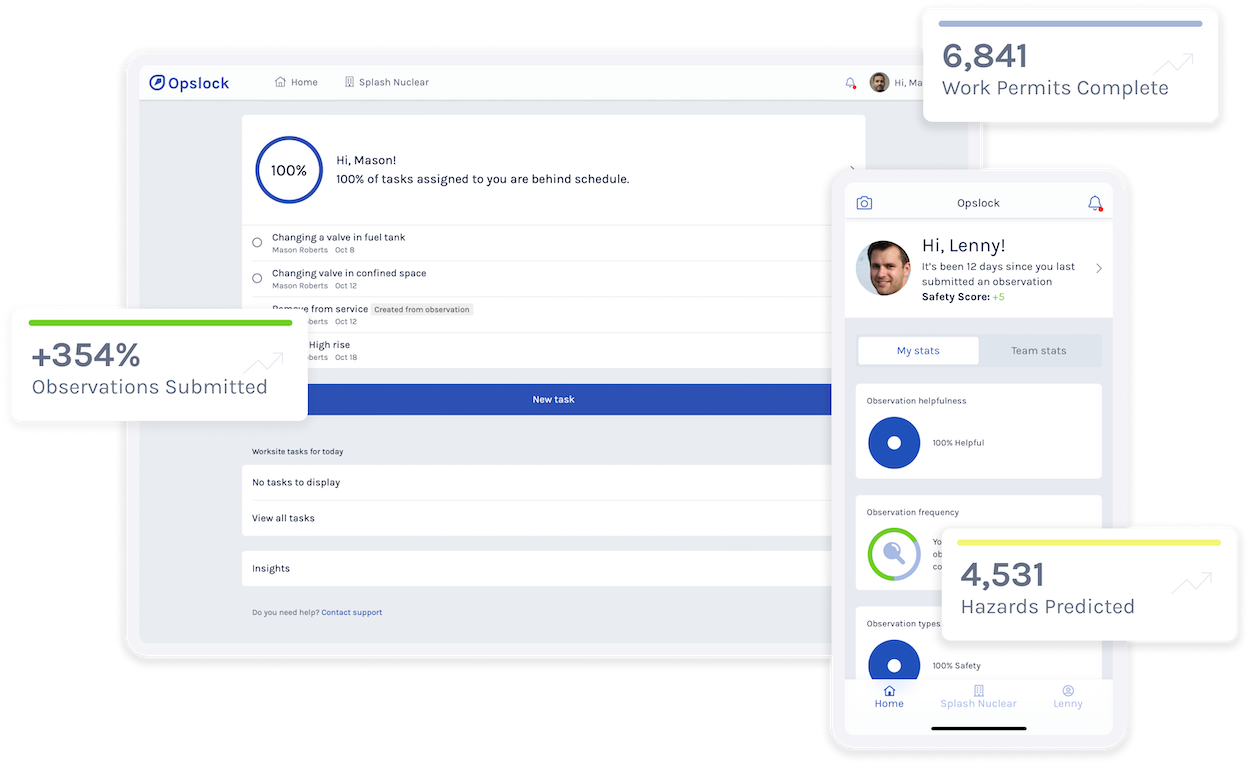Select radio for Changing a valve in fuel tank

(257, 243)
